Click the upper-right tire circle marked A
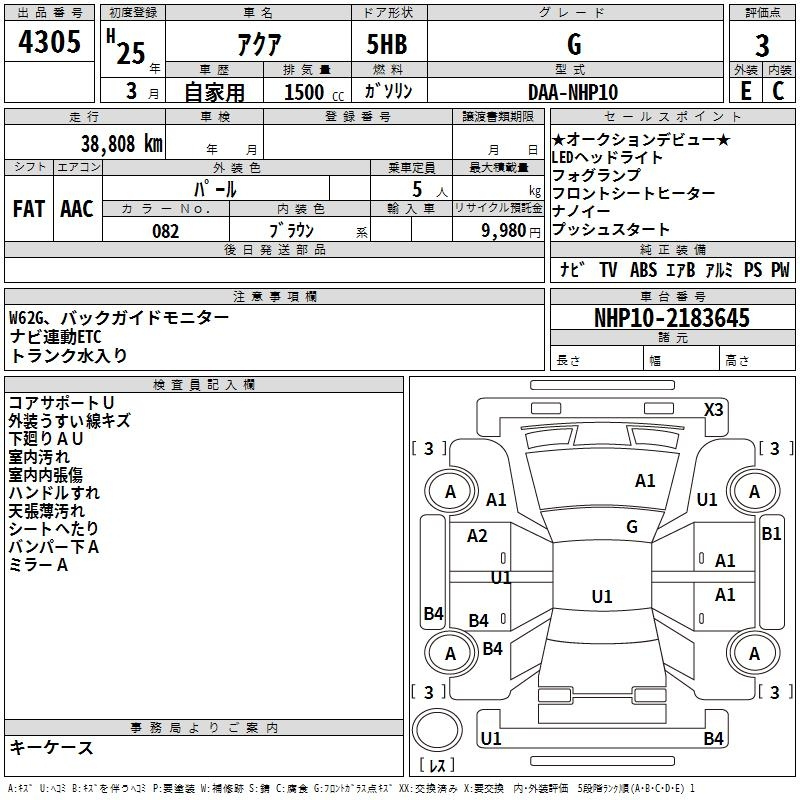The image size is (800, 800). click(754, 491)
